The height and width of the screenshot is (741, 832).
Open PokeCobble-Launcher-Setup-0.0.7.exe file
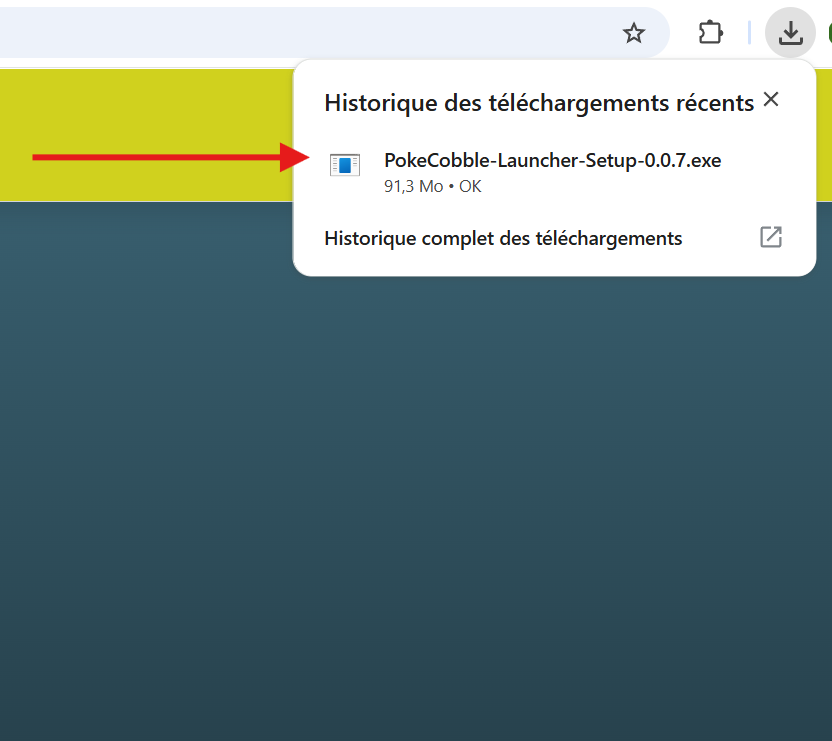[x=552, y=161]
